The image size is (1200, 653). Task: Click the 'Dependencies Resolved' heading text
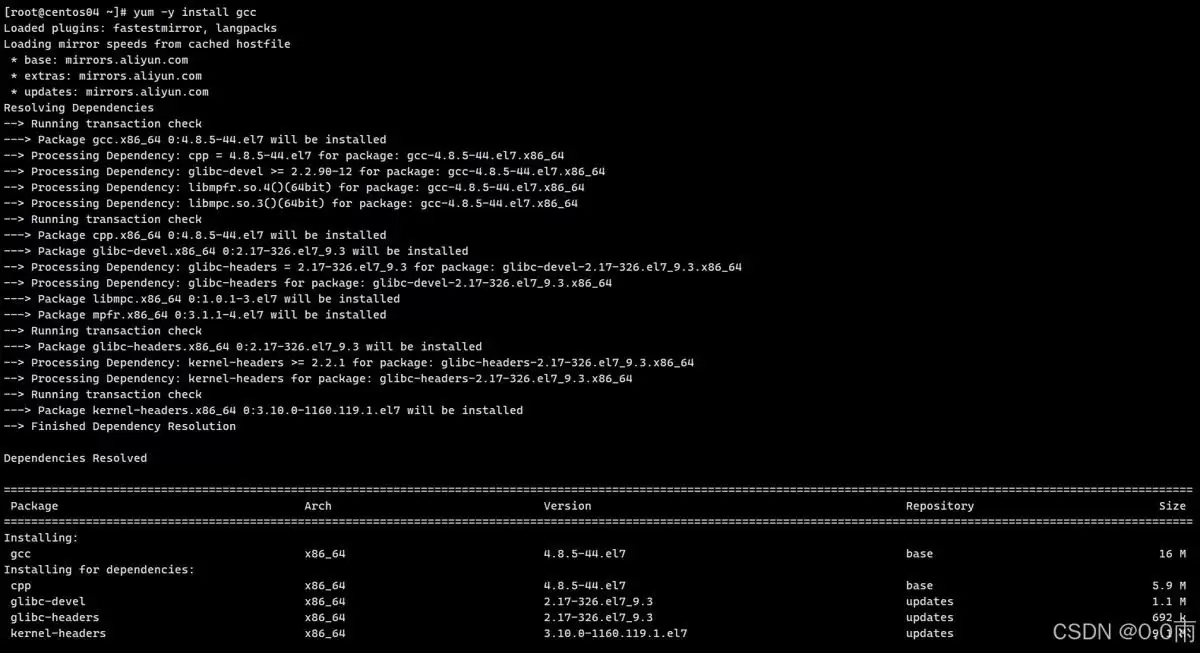click(x=75, y=460)
